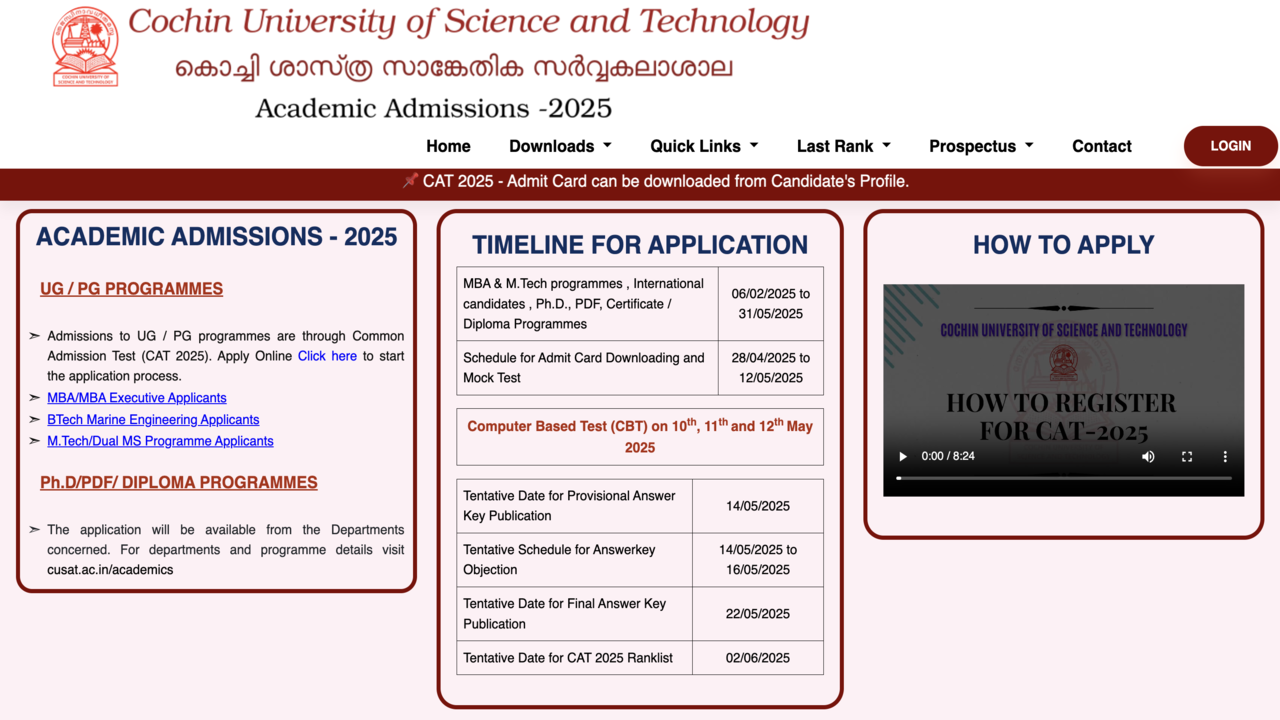
Task: Click the Ph.D/PDF/ DIPLOMA PROGRAMMES heading
Action: tap(179, 482)
